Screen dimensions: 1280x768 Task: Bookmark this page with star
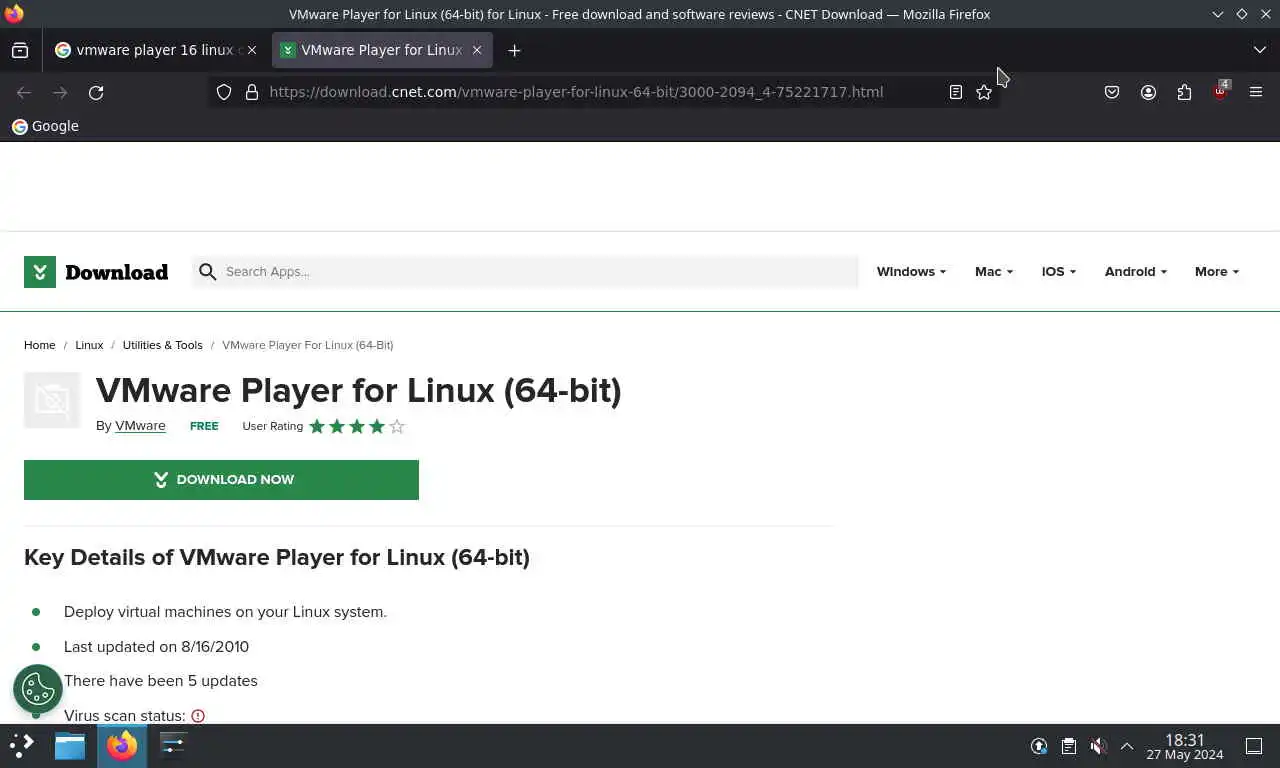coord(984,92)
